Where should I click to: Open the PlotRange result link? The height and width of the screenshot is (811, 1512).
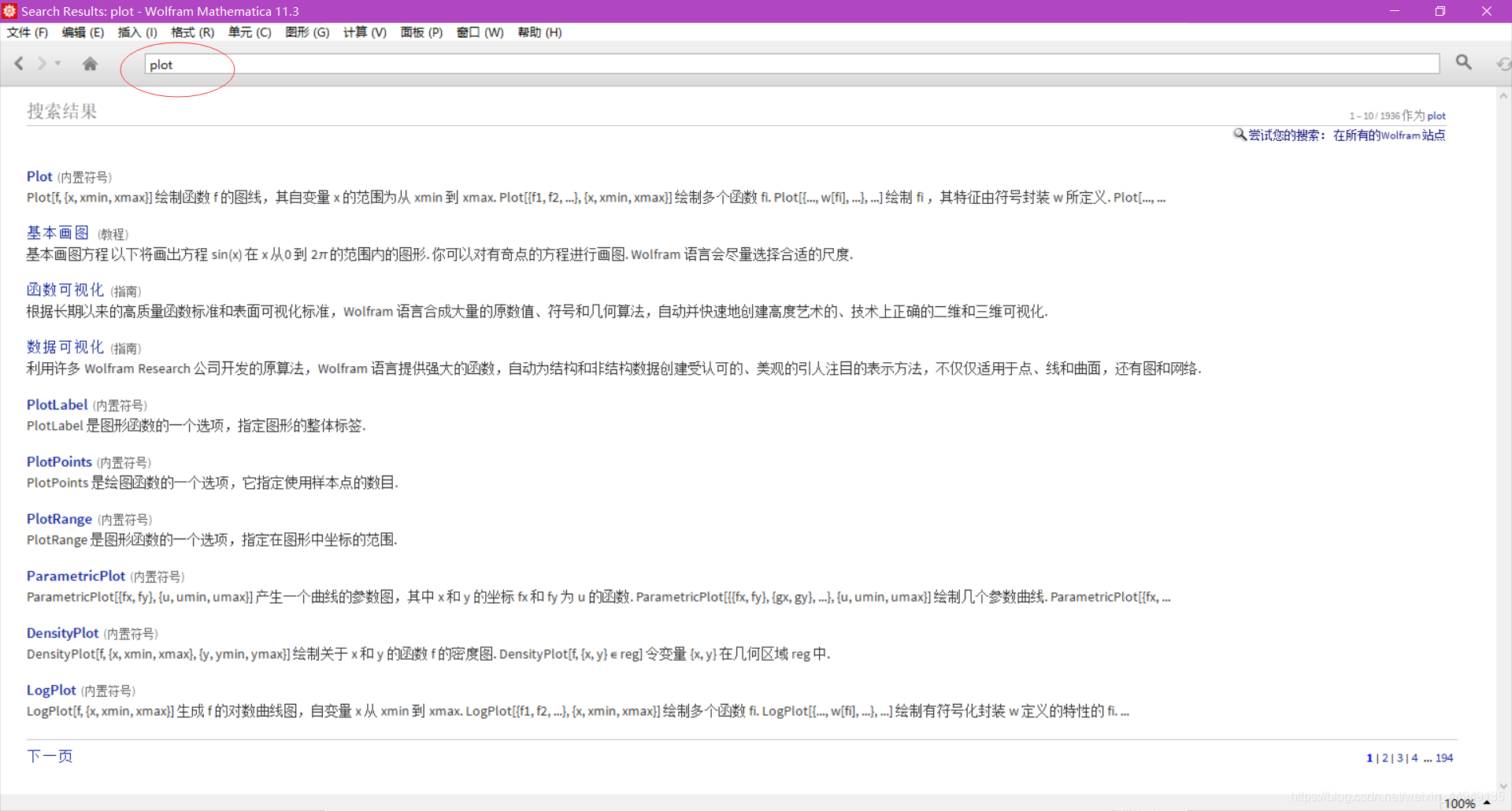pos(59,519)
